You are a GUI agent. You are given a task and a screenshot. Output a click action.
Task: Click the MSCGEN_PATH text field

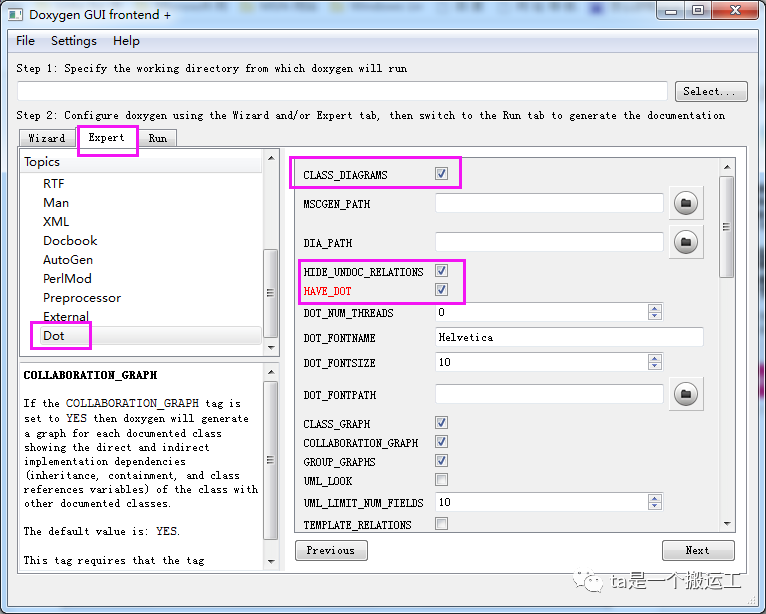(549, 203)
